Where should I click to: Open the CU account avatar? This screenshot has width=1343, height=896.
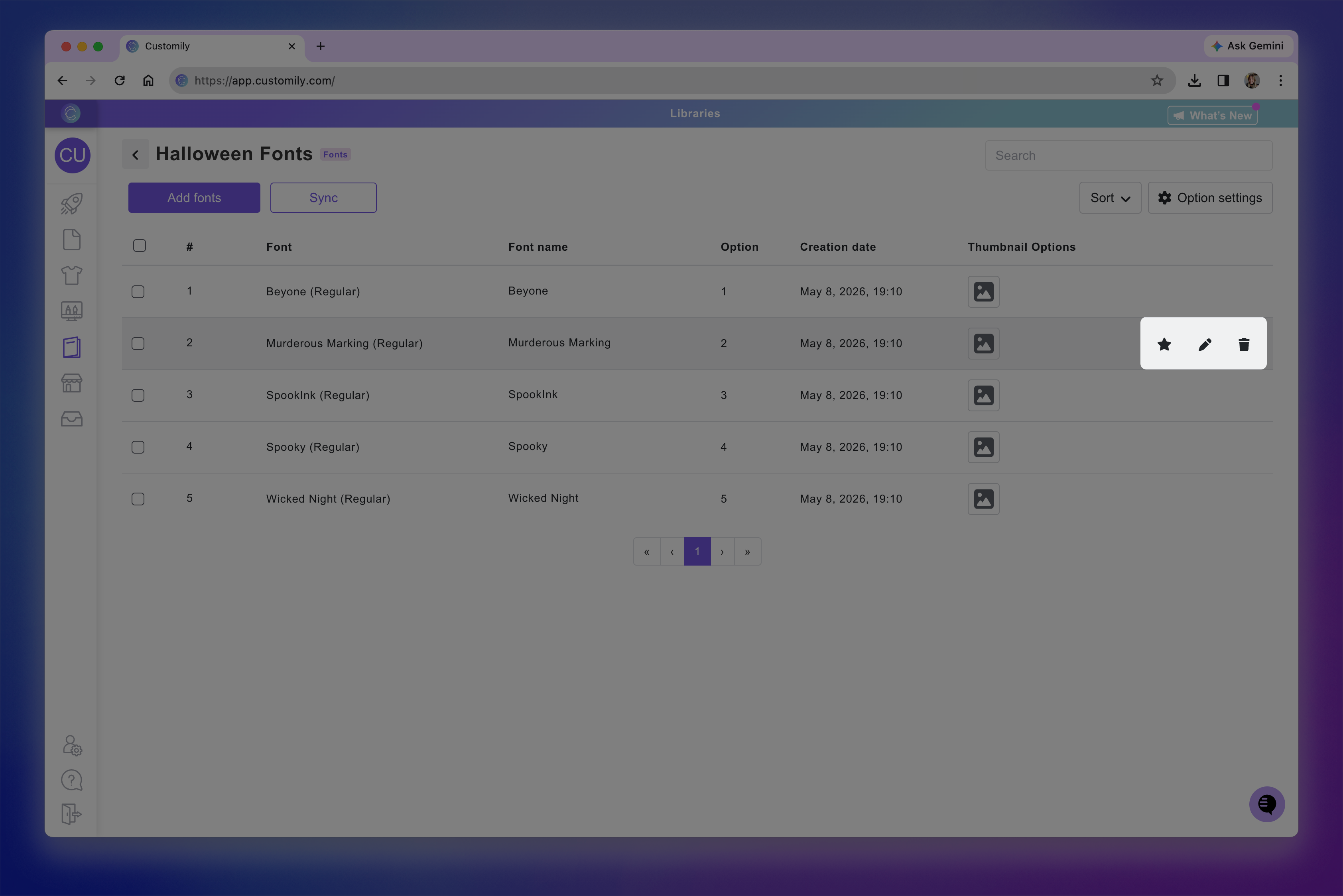73,155
